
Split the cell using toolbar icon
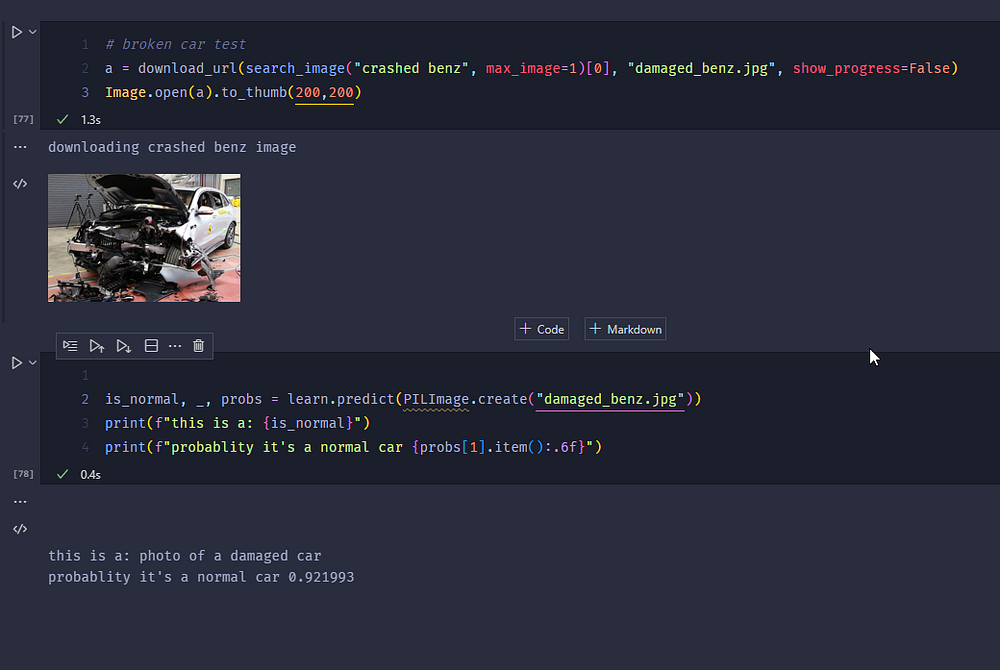pyautogui.click(x=151, y=346)
